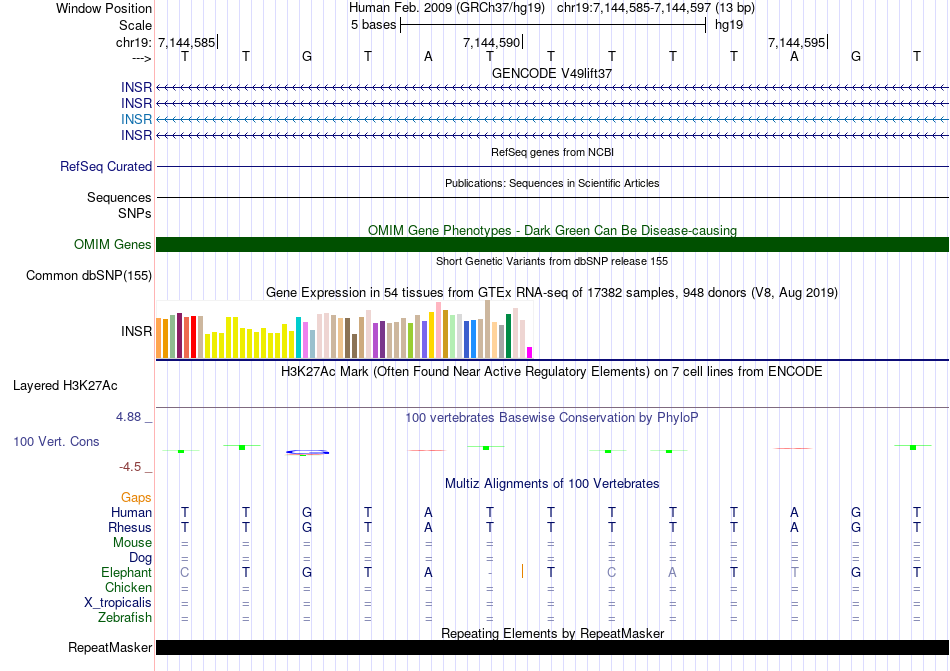Viewport: 950px width, 671px height.
Task: Open the OMIM Gene Phenotypes track title
Action: (552, 230)
